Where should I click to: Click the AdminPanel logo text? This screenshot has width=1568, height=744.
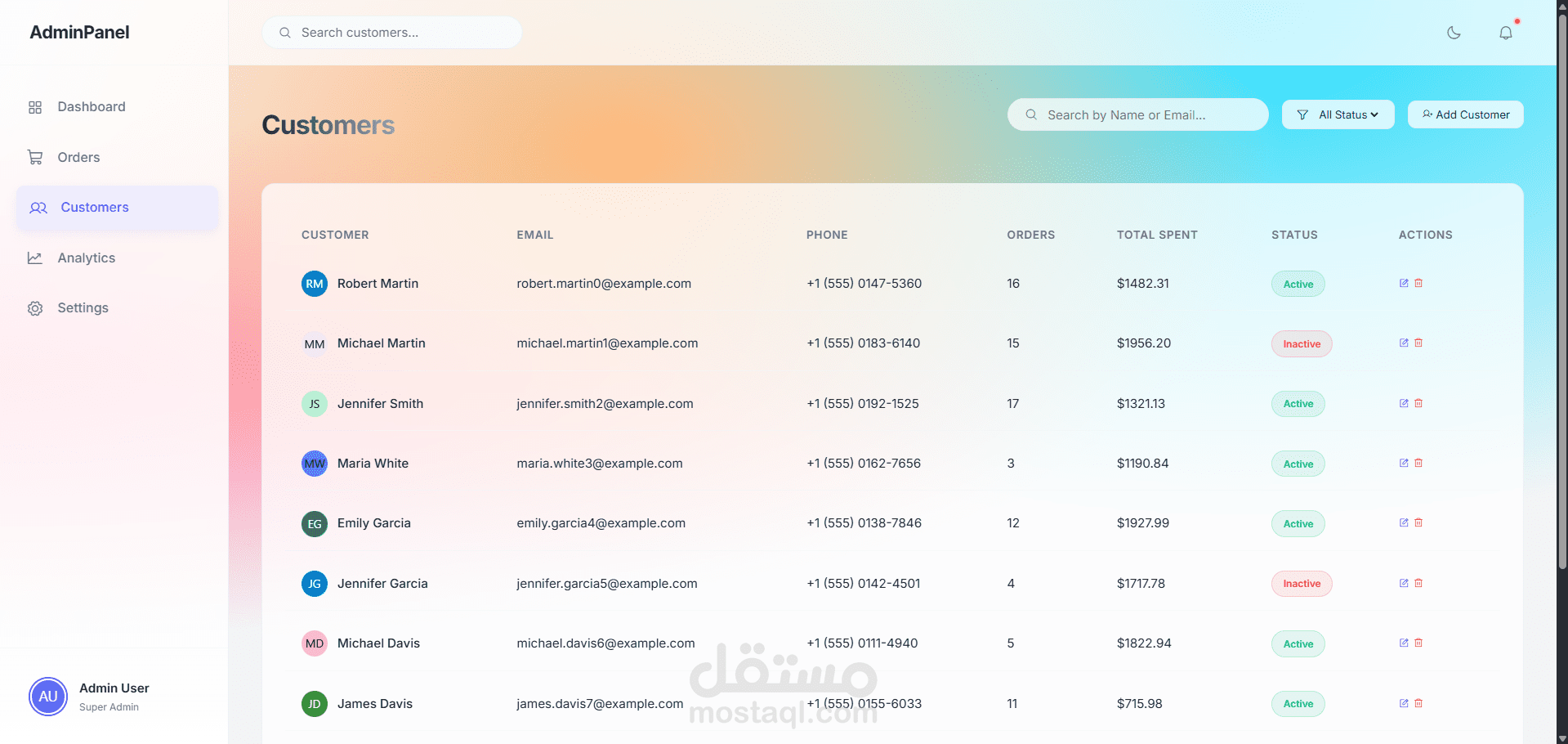79,33
